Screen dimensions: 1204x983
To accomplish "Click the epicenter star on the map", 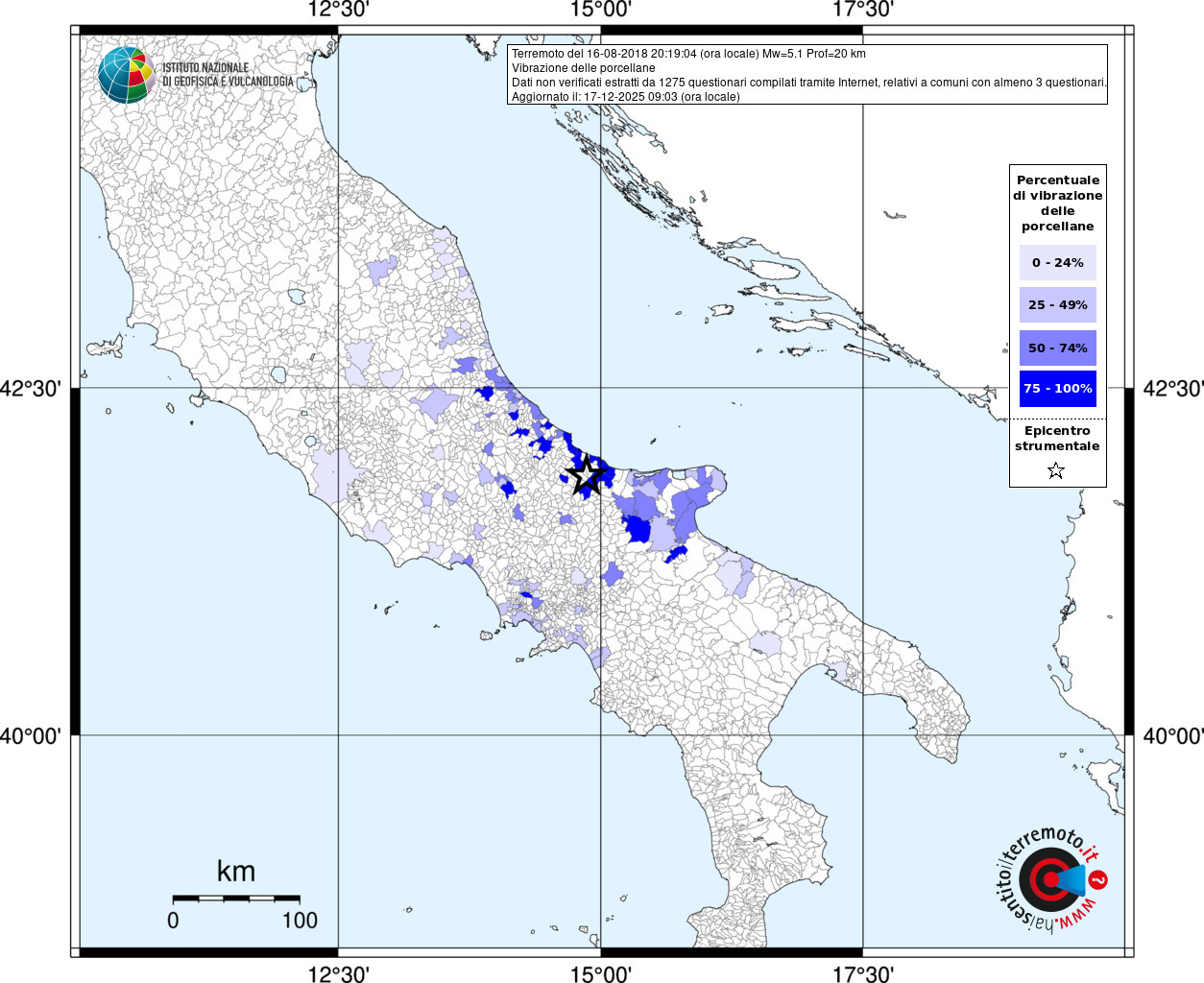I will tap(586, 474).
